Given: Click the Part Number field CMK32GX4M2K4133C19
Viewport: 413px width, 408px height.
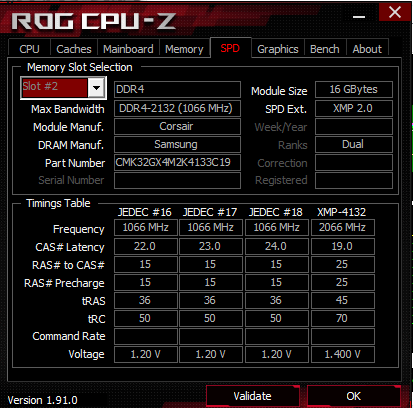Looking at the screenshot, I should pyautogui.click(x=177, y=162).
